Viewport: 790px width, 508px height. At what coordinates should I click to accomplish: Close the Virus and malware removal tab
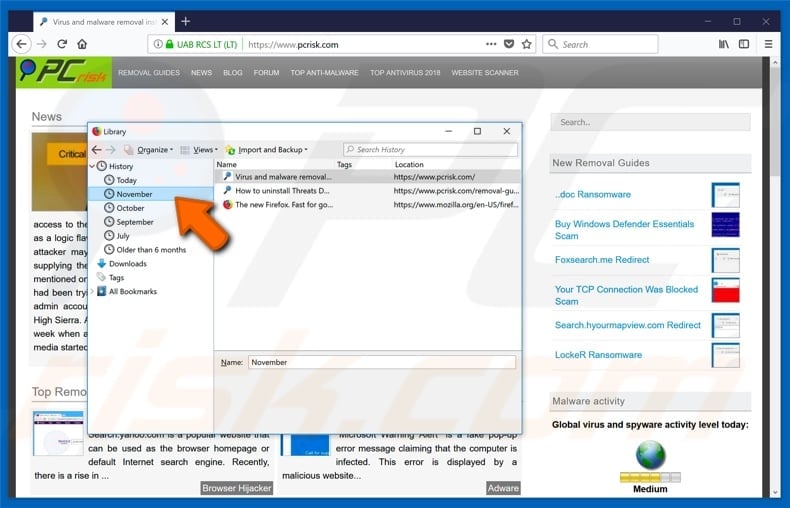[x=165, y=22]
